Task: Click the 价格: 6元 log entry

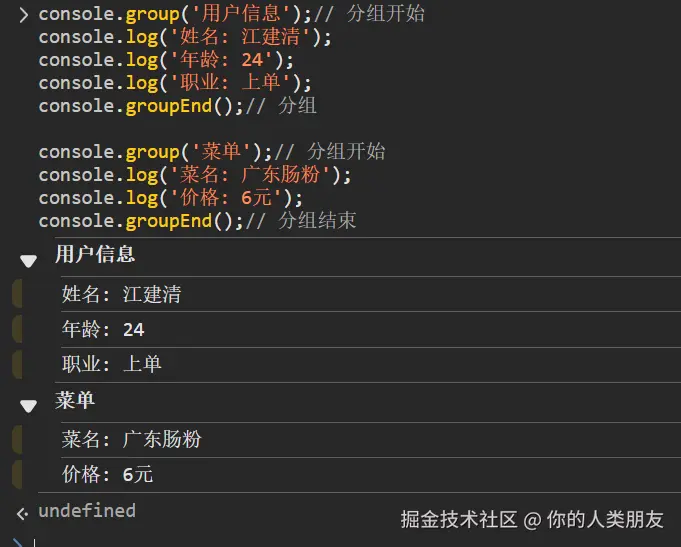Action: (x=107, y=474)
